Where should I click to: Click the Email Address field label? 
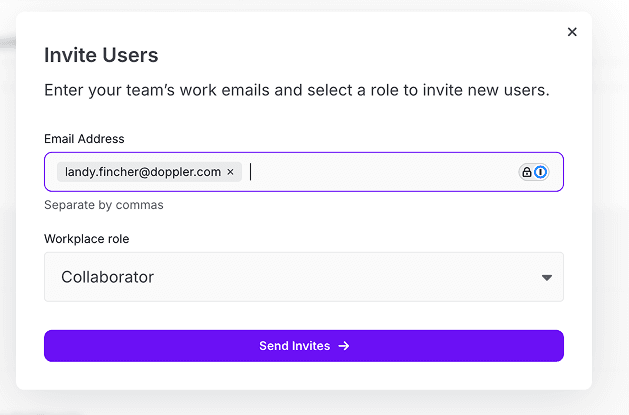tap(84, 139)
